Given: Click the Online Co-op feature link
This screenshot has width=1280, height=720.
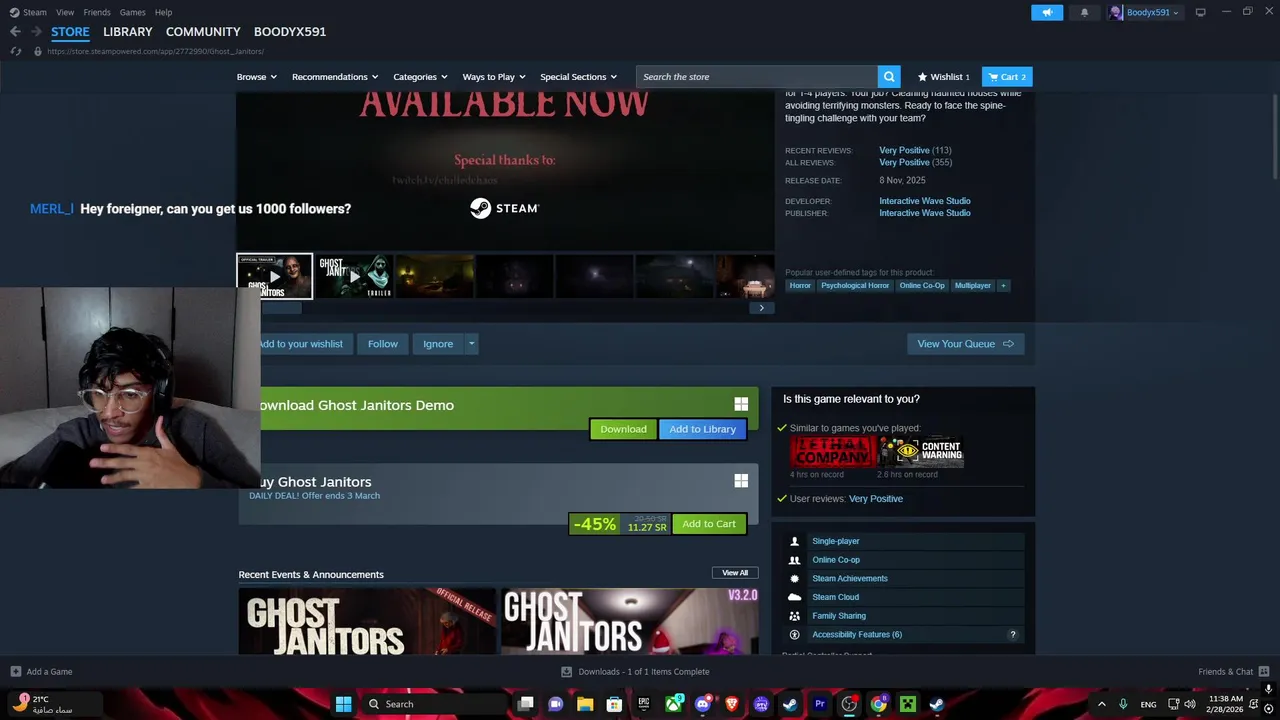Looking at the screenshot, I should [836, 560].
